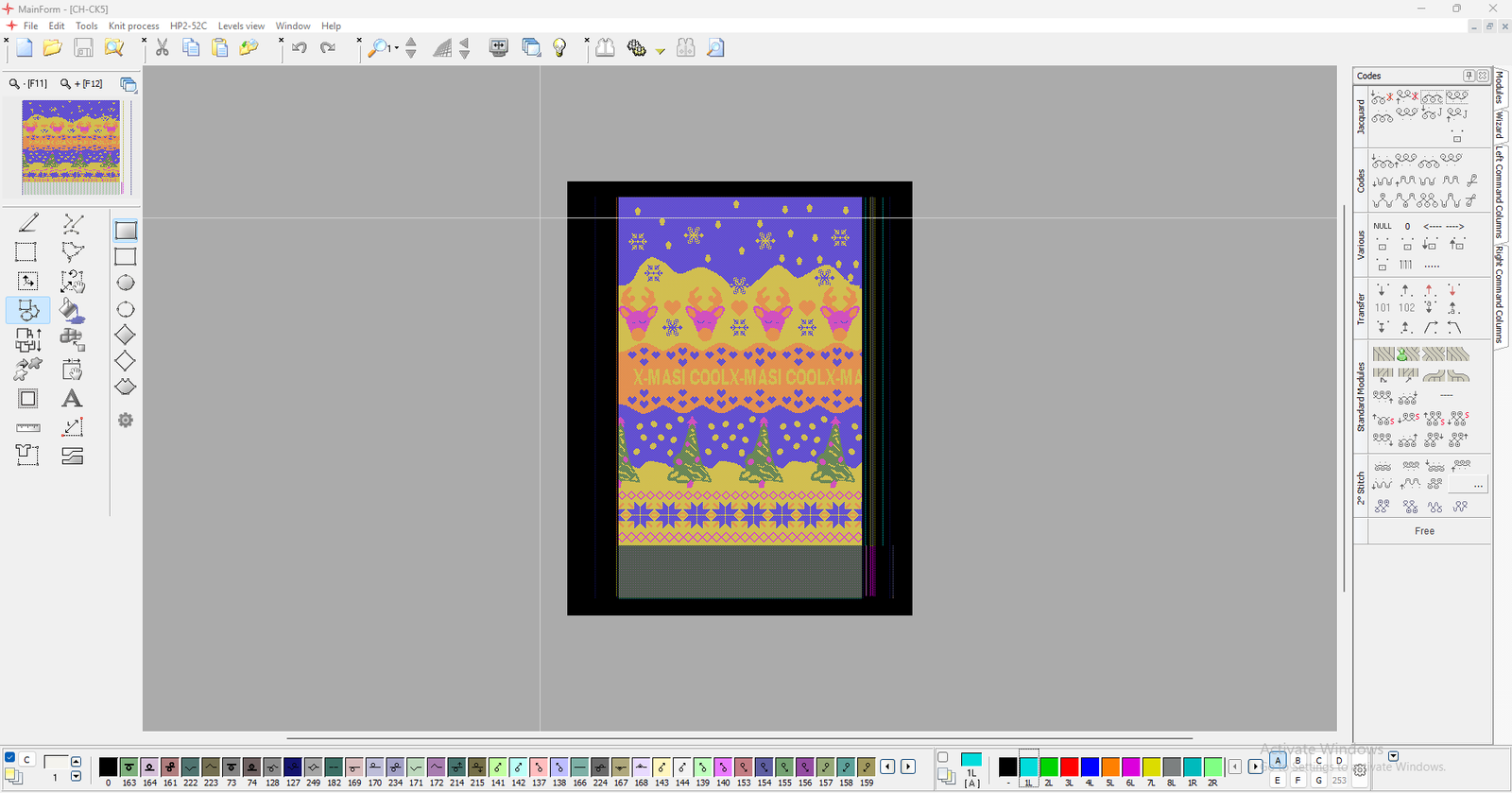Choose the paint bucket fill tool

tap(72, 310)
